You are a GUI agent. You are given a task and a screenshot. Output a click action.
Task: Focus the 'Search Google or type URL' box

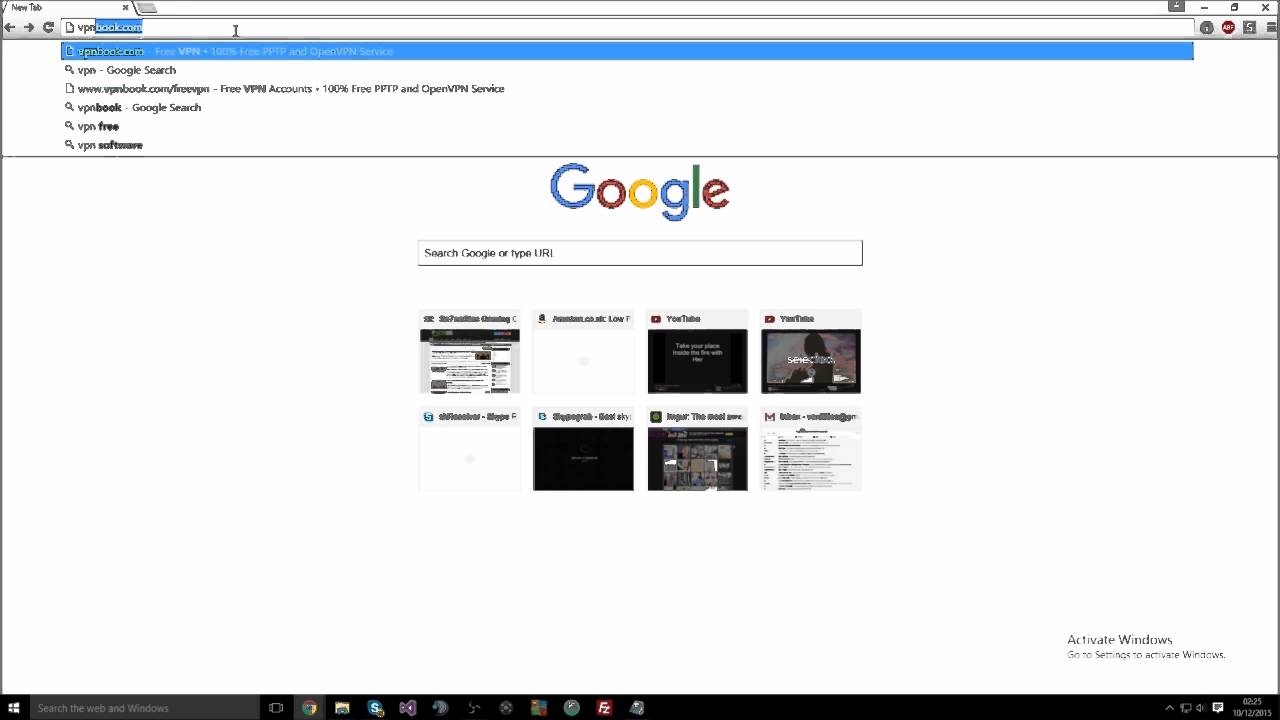pos(640,253)
